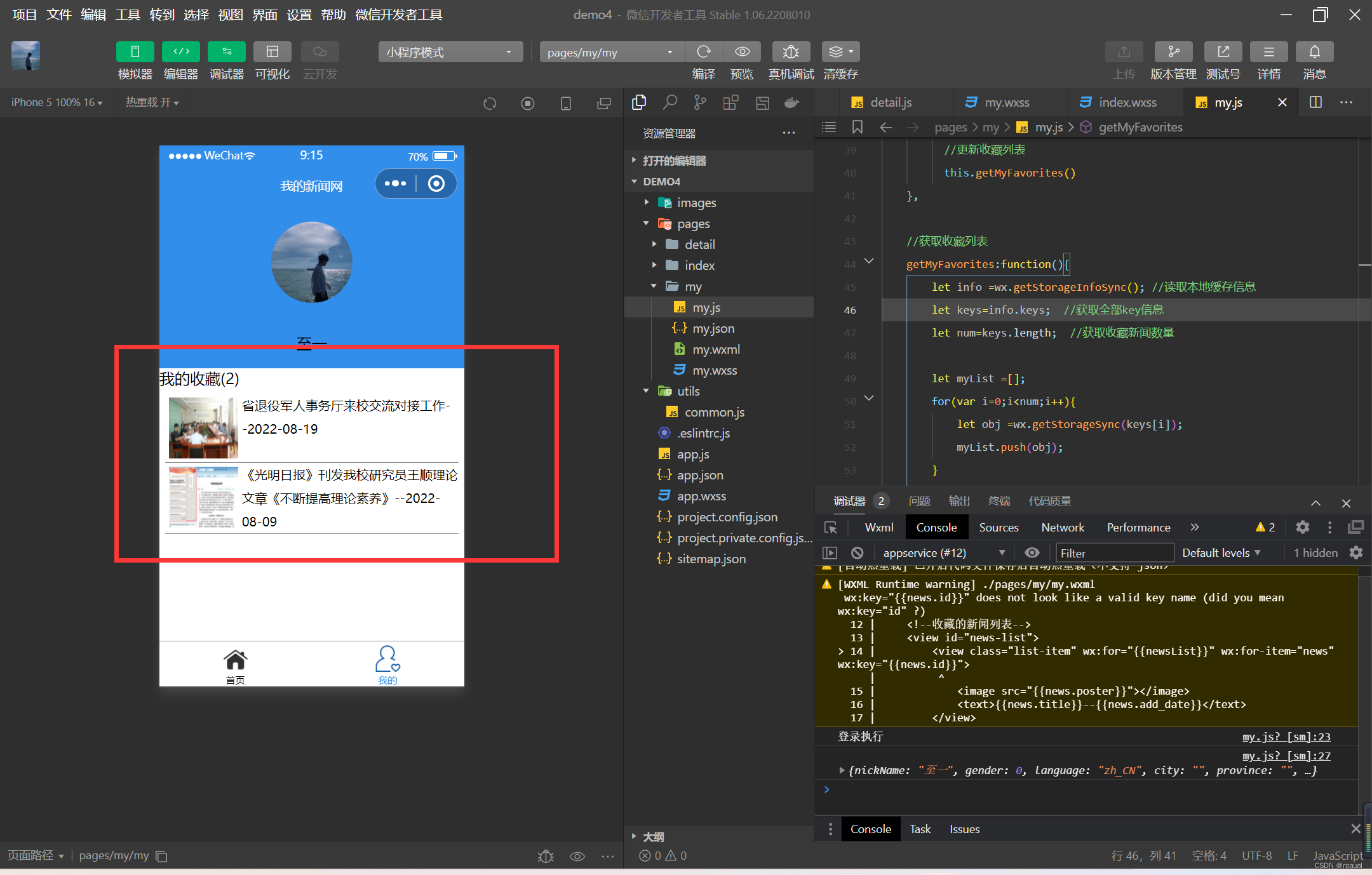Click the search icon in sidebar

(669, 102)
